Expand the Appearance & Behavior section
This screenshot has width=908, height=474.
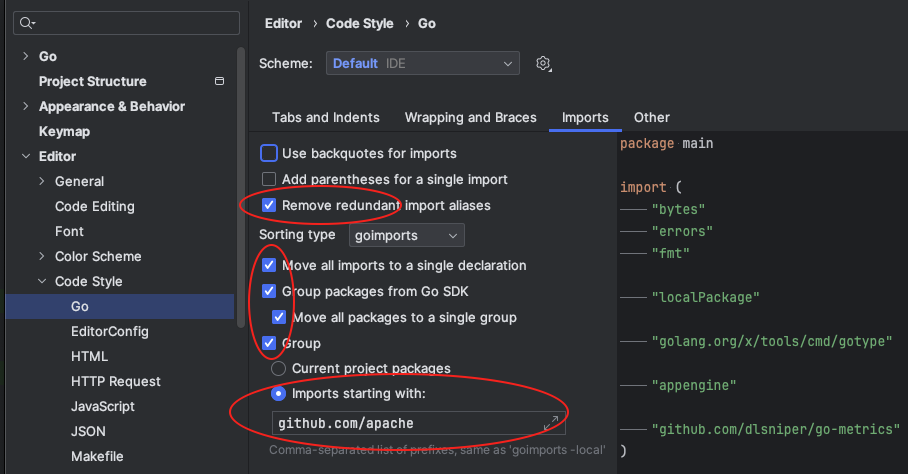pos(26,106)
